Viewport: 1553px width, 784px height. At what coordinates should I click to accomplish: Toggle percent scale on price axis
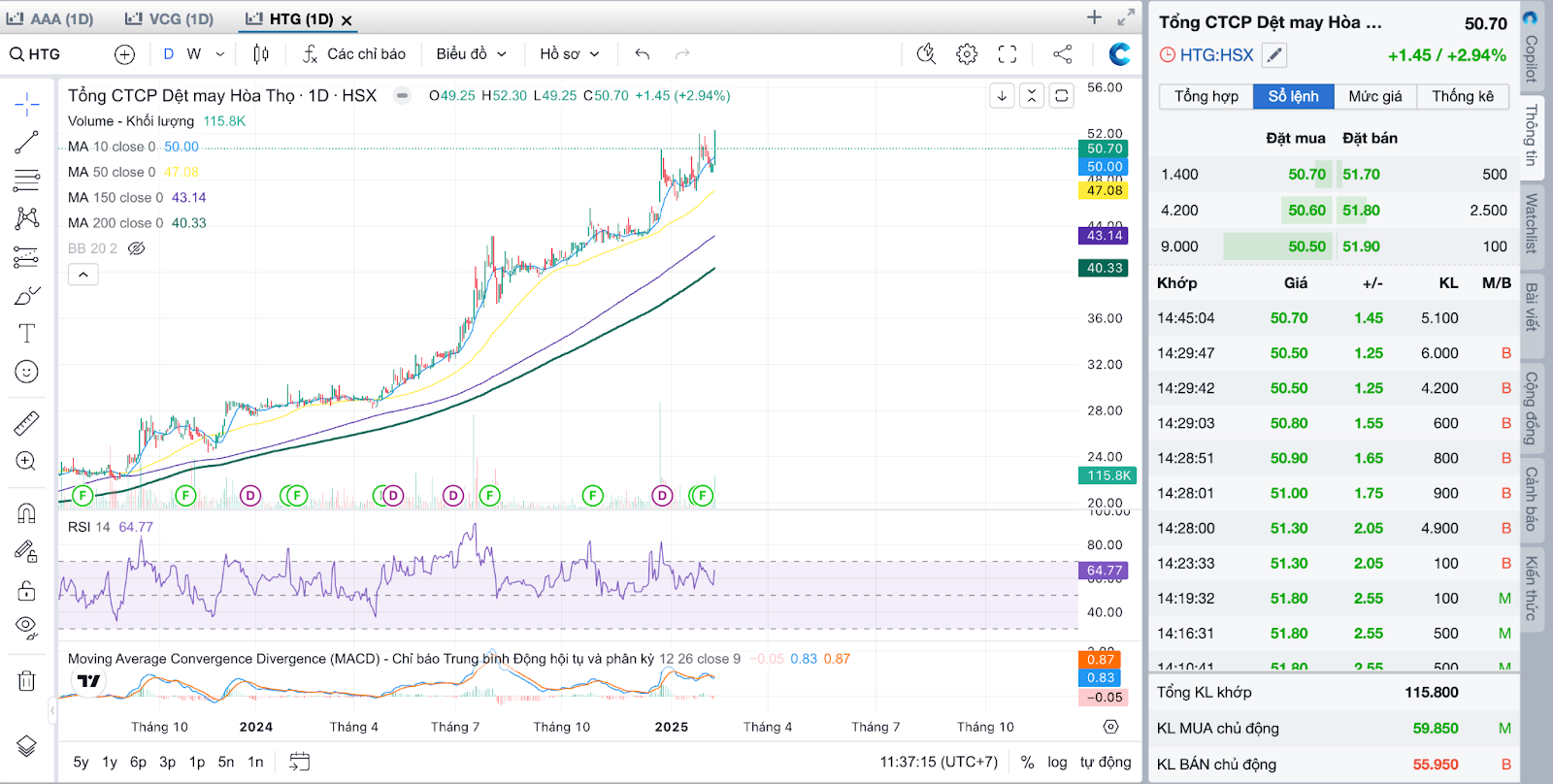pyautogui.click(x=1027, y=762)
